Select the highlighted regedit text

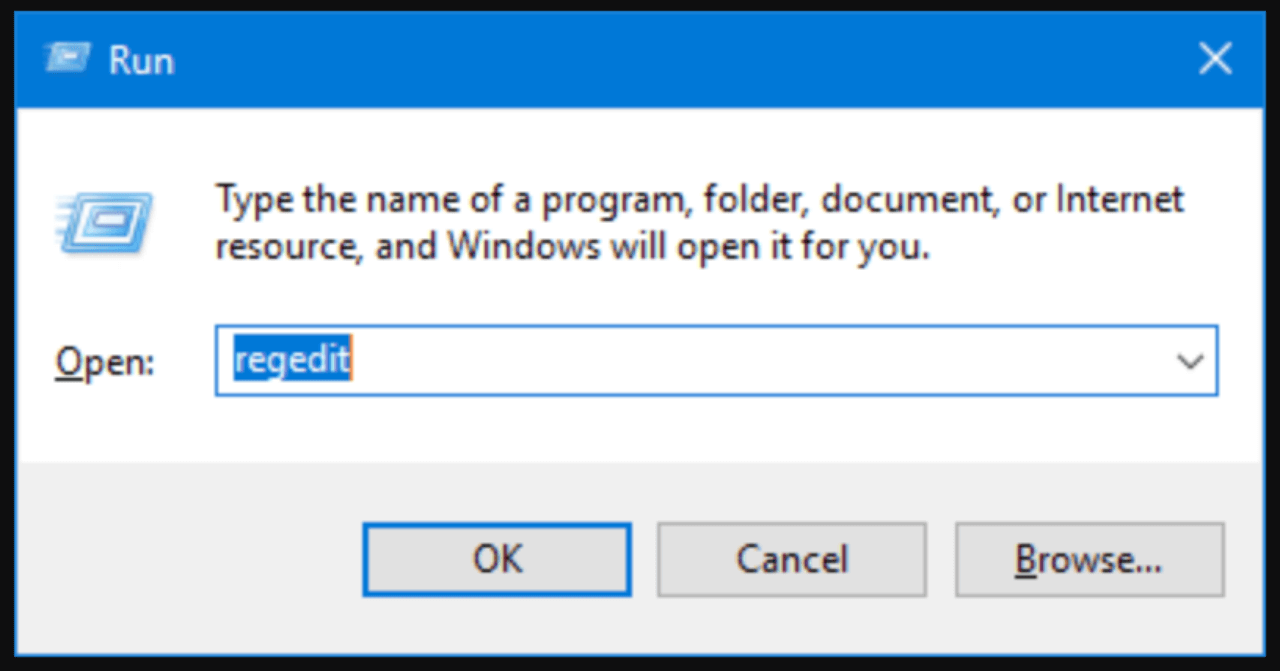[x=291, y=360]
